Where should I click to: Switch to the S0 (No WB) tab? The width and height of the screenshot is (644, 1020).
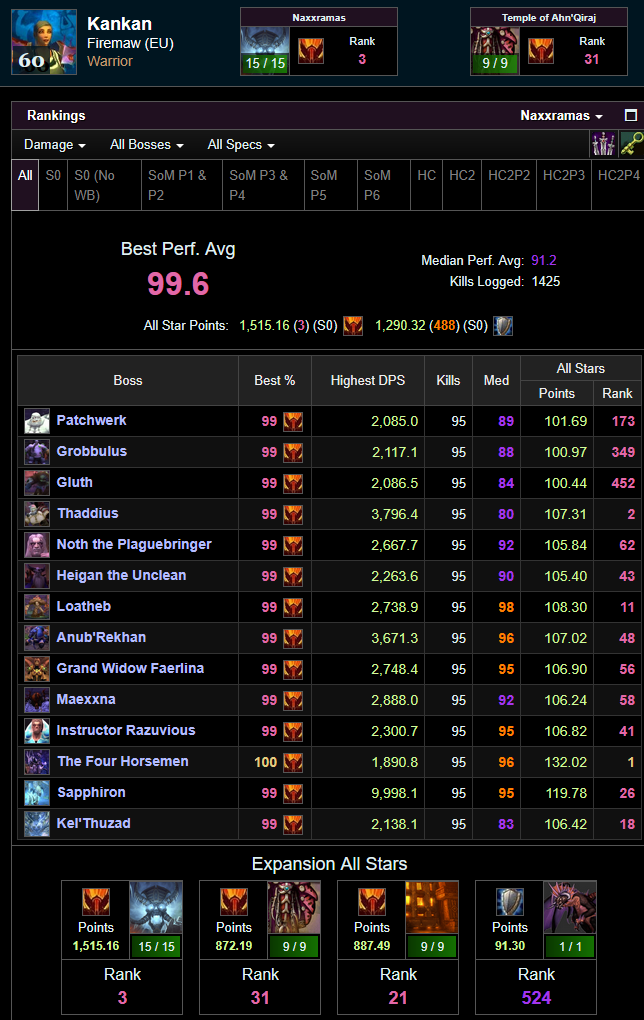coord(104,185)
